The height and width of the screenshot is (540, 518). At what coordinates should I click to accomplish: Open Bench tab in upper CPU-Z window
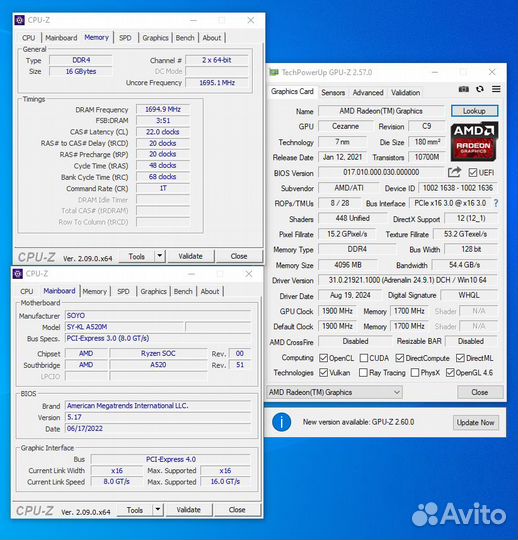click(185, 38)
